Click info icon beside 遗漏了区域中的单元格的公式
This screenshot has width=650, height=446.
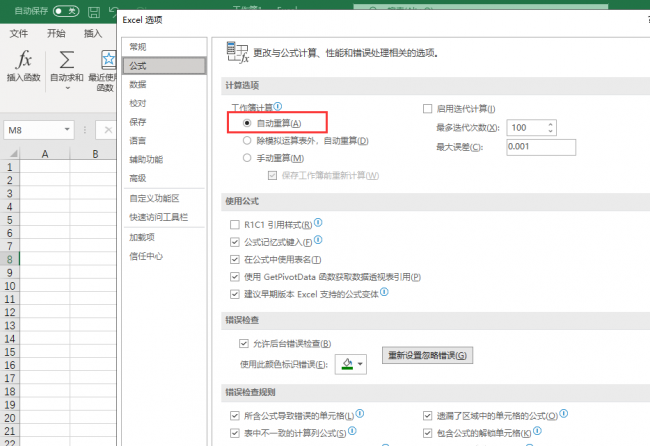[x=564, y=413]
